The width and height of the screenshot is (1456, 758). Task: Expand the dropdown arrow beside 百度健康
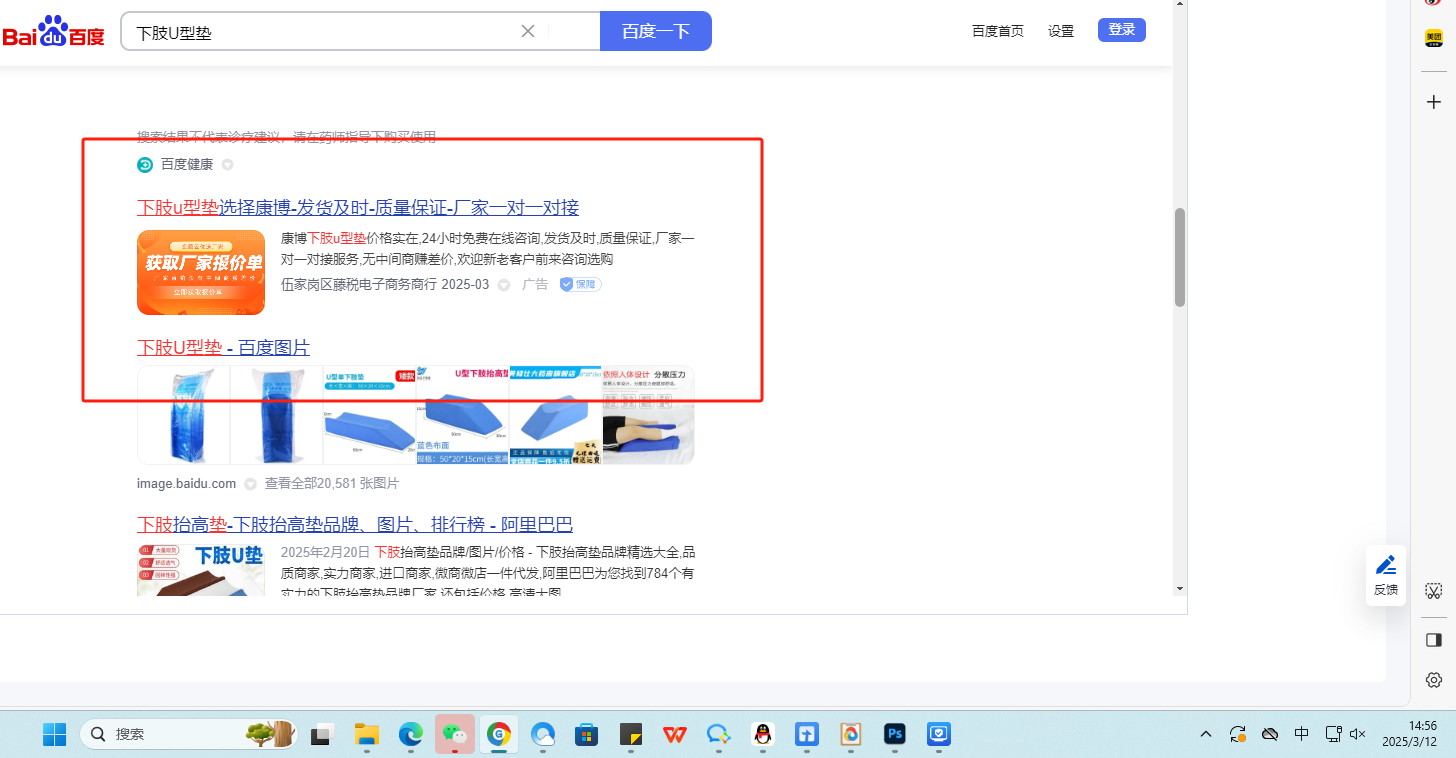(x=227, y=165)
